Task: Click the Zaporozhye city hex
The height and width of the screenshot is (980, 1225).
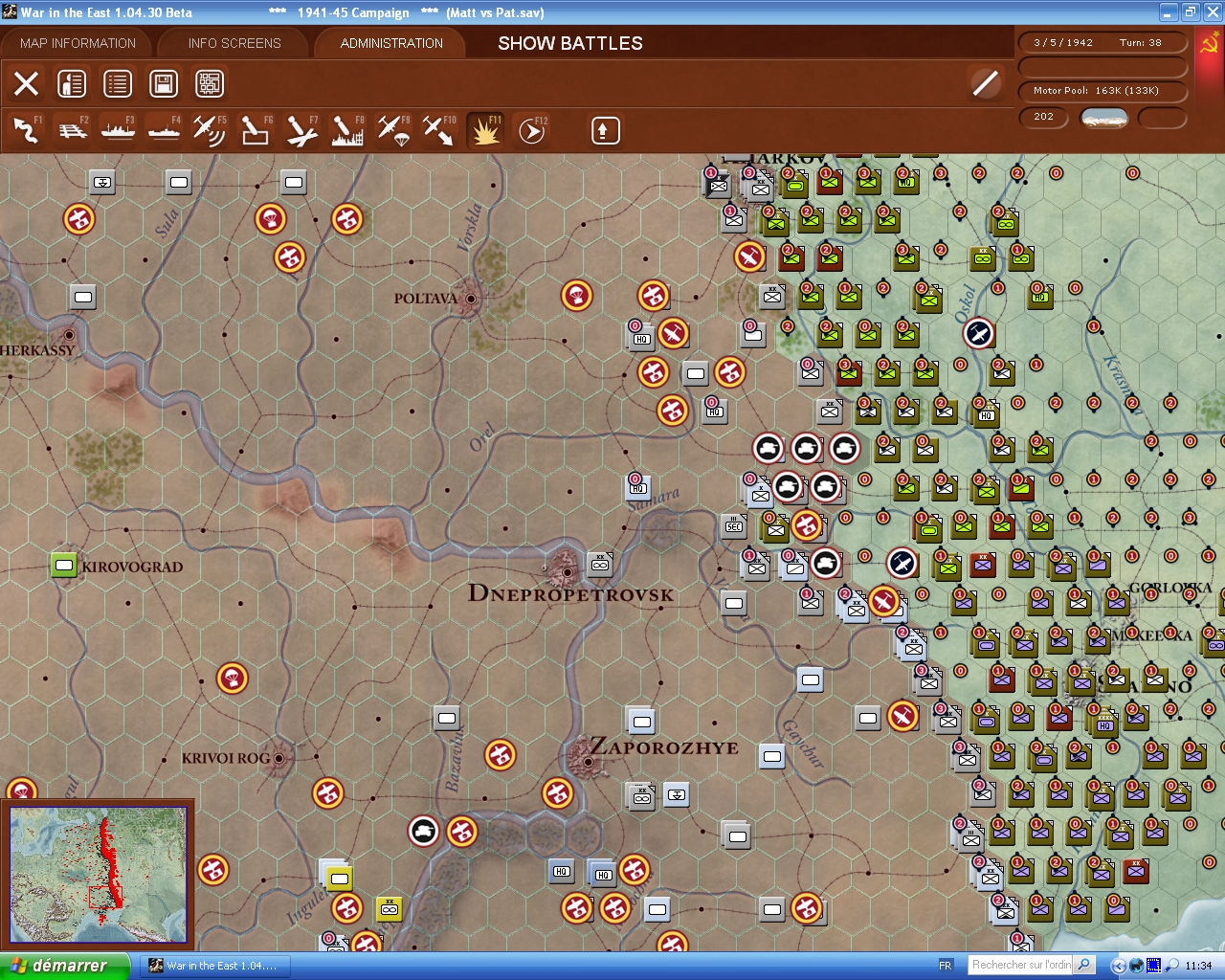Action: coord(588,762)
